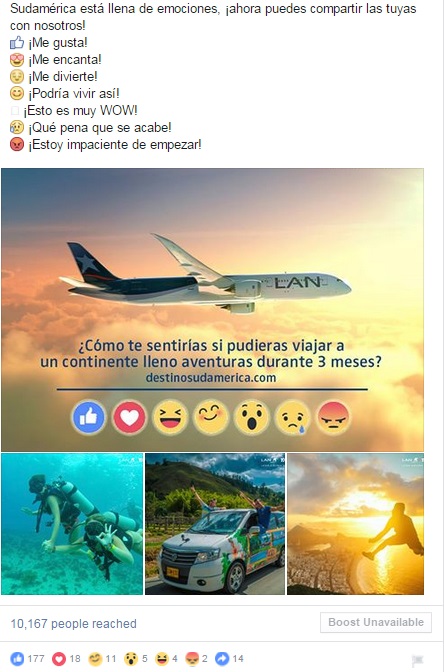Click the crying emoji beside ¡Qué pena que se acabe!

pyautogui.click(x=17, y=127)
